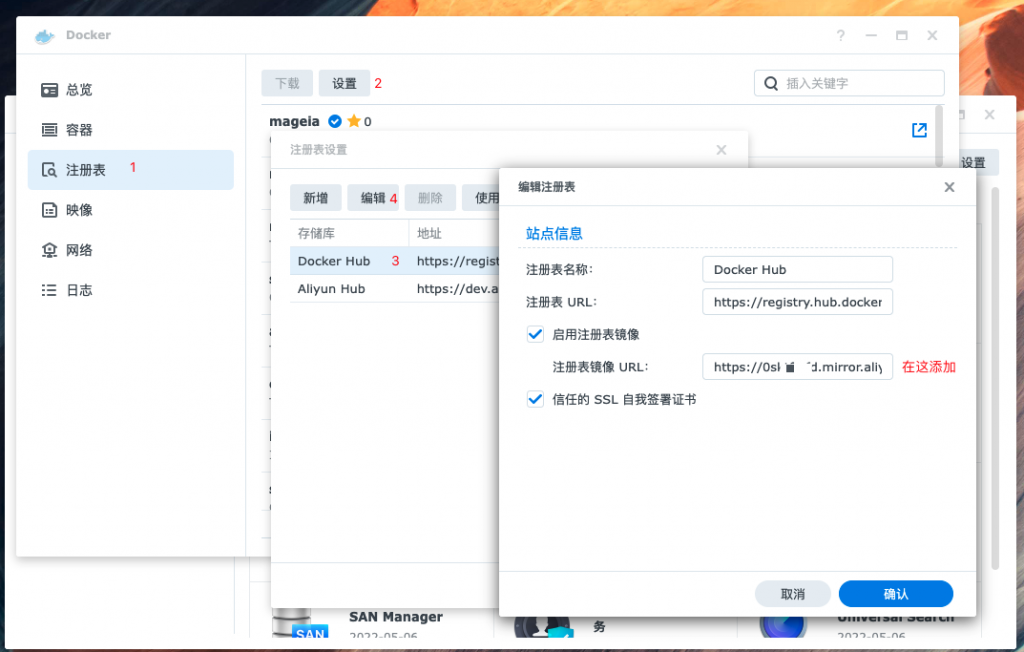
Task: Open the 映像 images section
Action: pyautogui.click(x=131, y=210)
